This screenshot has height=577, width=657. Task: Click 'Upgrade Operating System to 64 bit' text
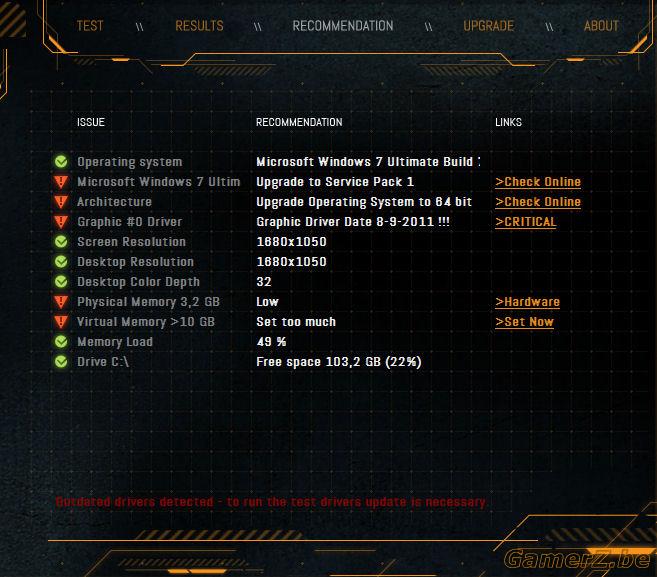point(364,202)
